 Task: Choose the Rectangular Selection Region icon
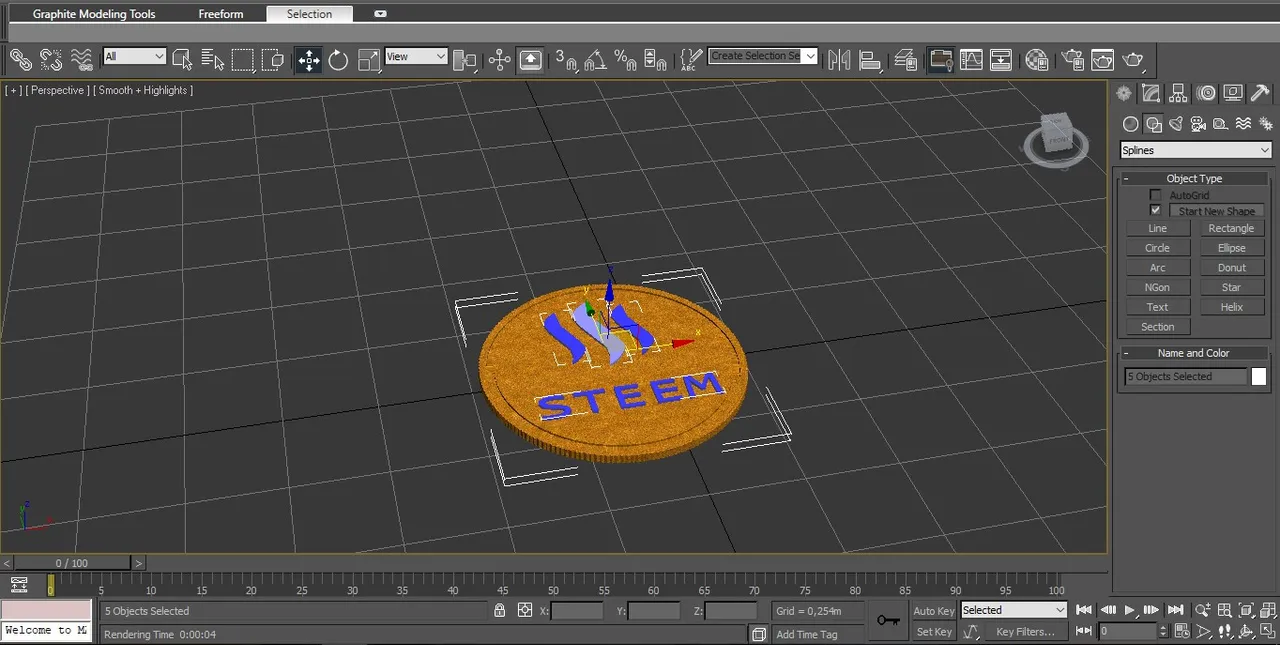243,60
